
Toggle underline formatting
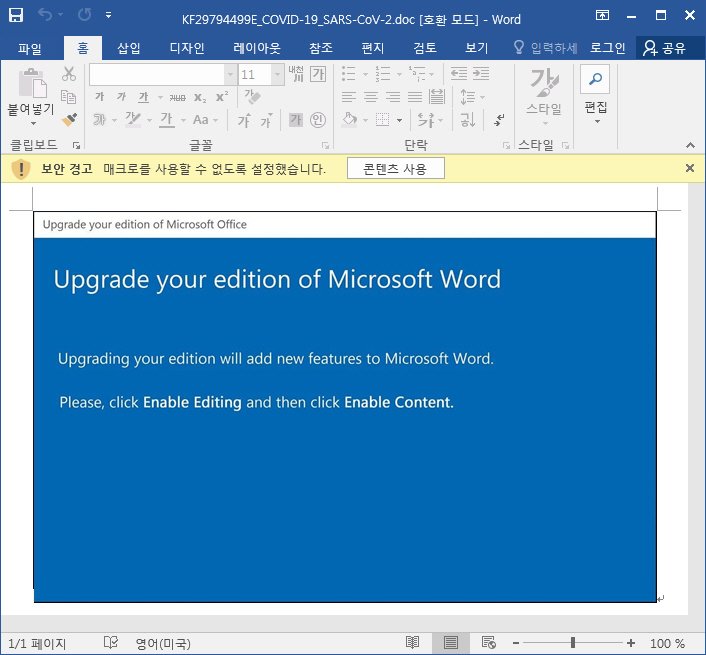[144, 97]
